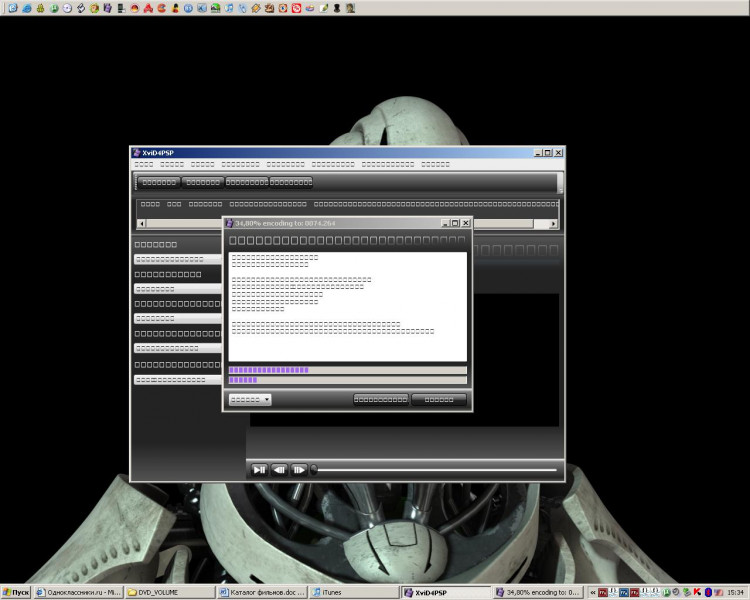
Task: Click the task list's right scroll arrow
Action: tap(553, 224)
